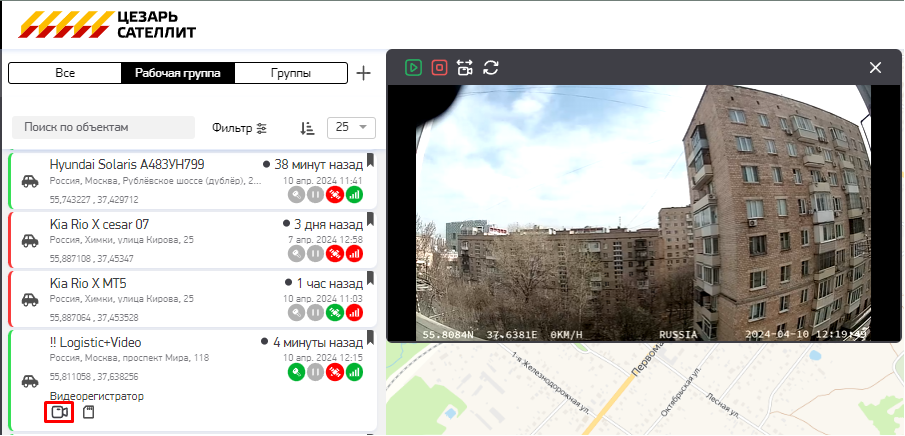Open the Группы tab
905x436 pixels.
(x=291, y=73)
